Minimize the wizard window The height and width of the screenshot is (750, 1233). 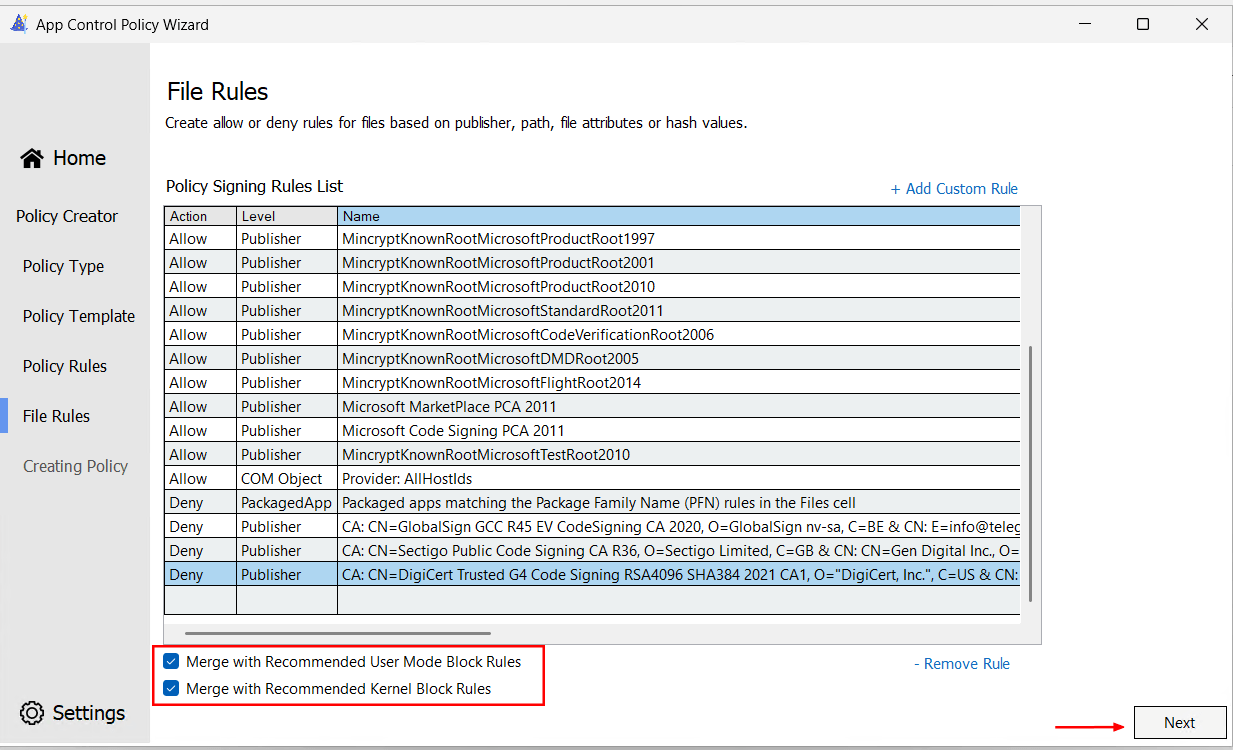(x=1084, y=24)
